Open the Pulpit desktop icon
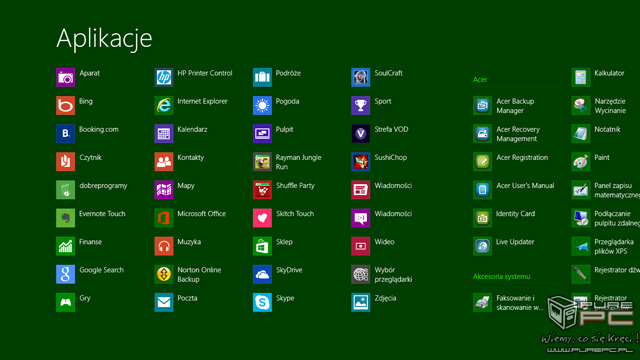 [262, 133]
